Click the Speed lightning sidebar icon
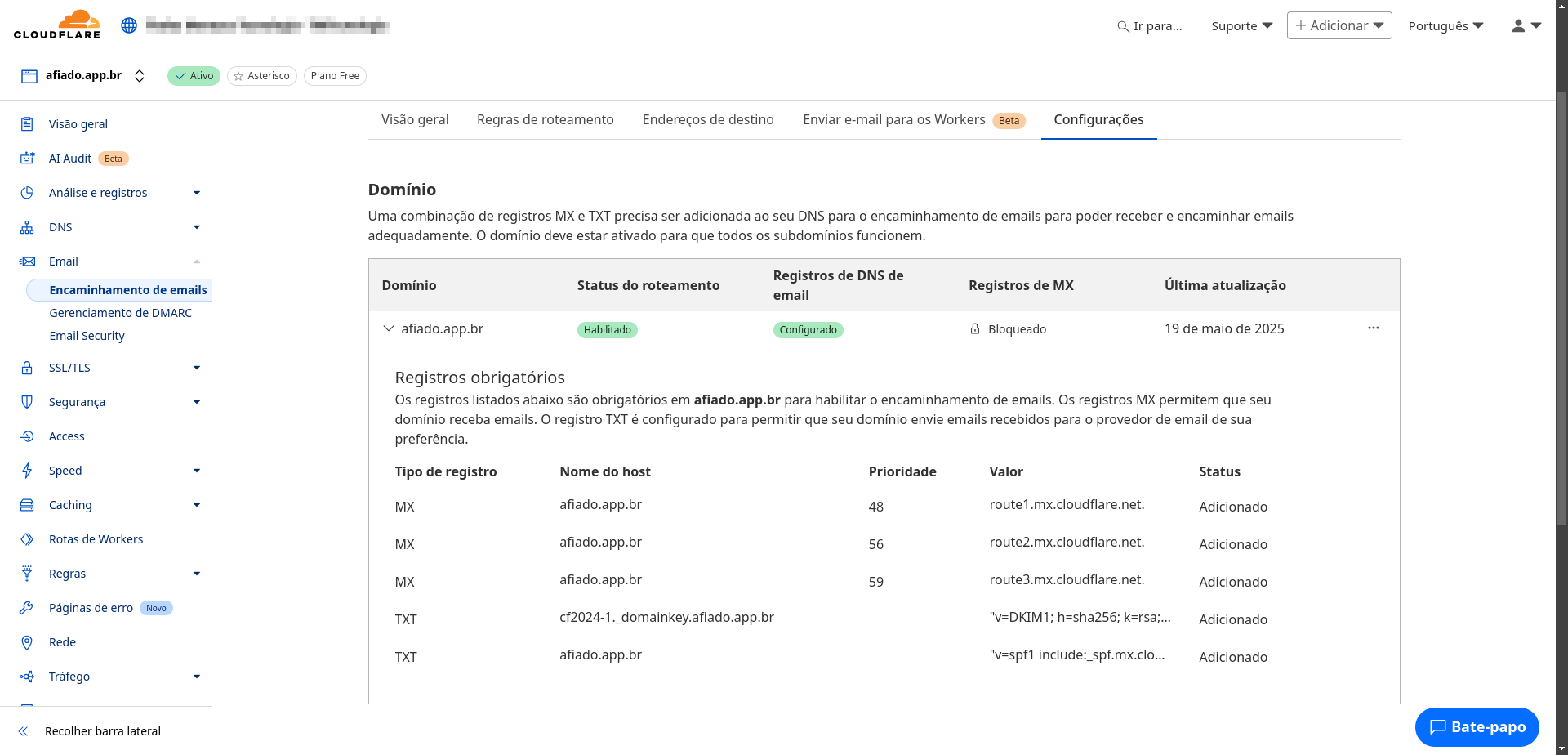This screenshot has width=1568, height=755. click(x=27, y=471)
